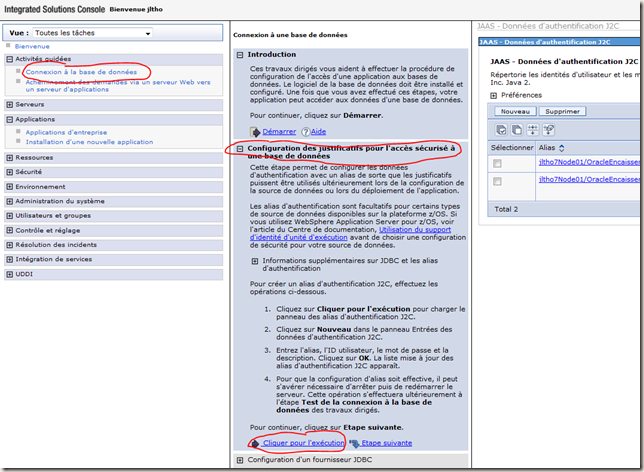Open second jltho7Node01/OracleEncaisse alias link

click(589, 179)
